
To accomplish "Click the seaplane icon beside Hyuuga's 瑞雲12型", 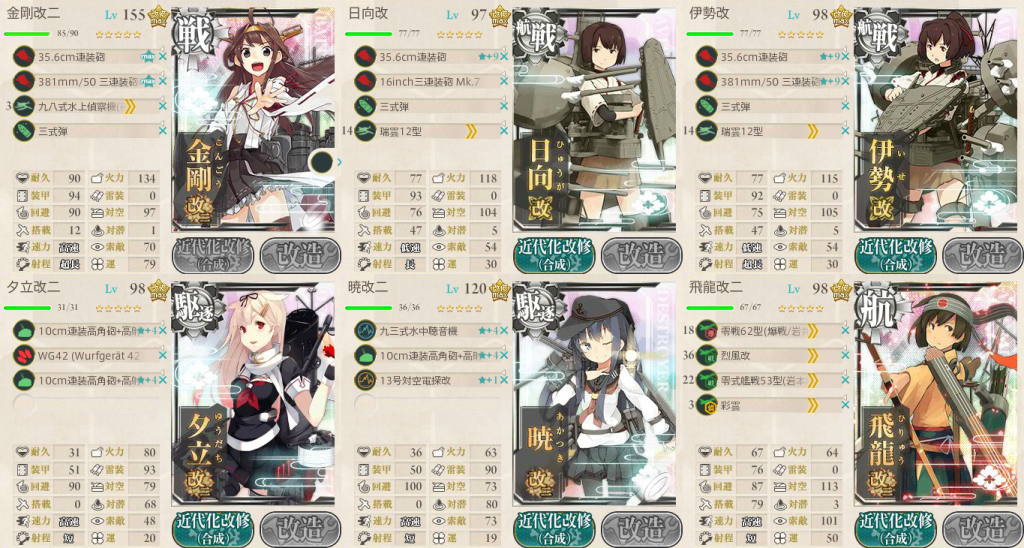I will (365, 131).
